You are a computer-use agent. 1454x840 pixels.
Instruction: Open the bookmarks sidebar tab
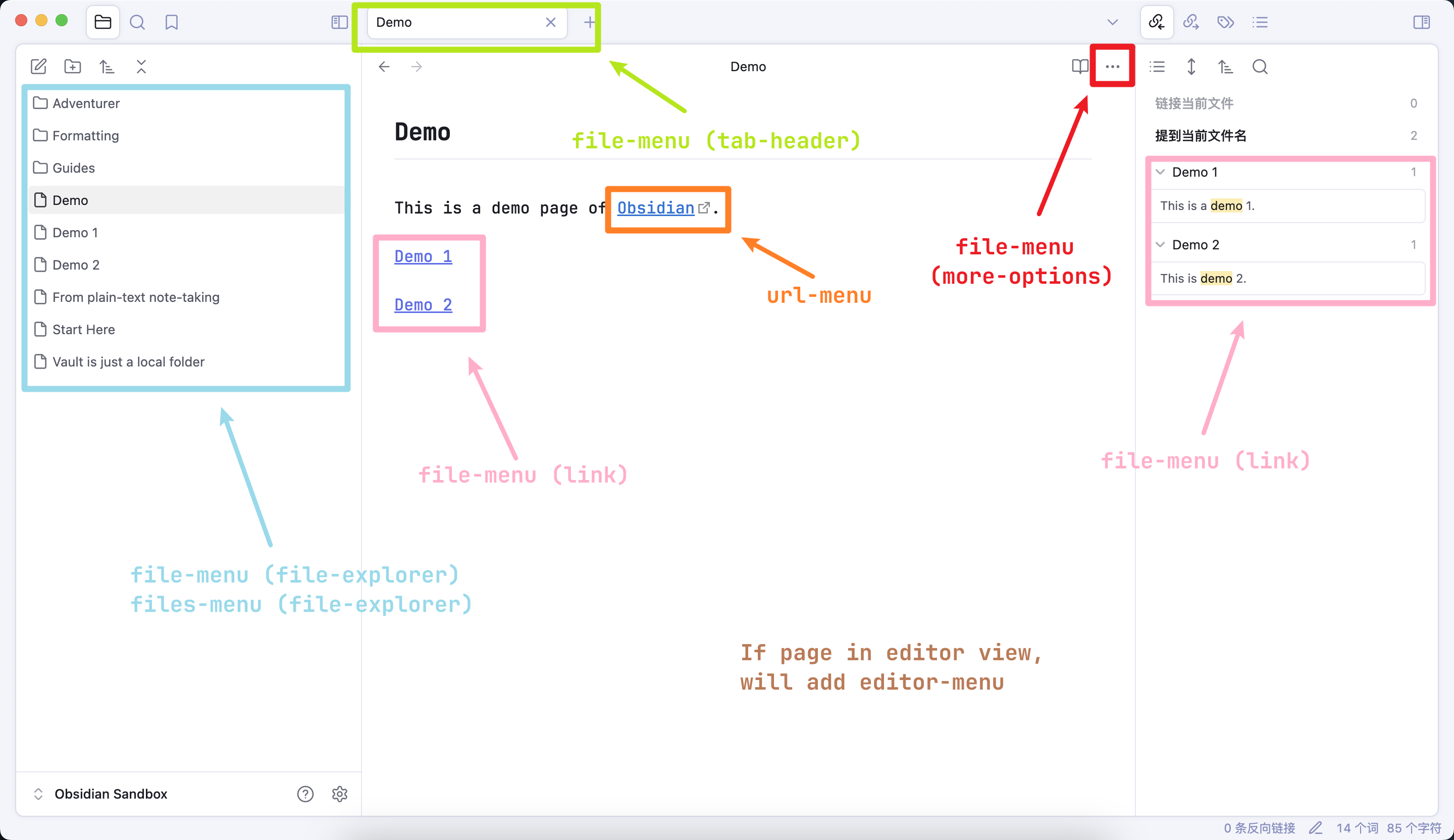click(171, 22)
